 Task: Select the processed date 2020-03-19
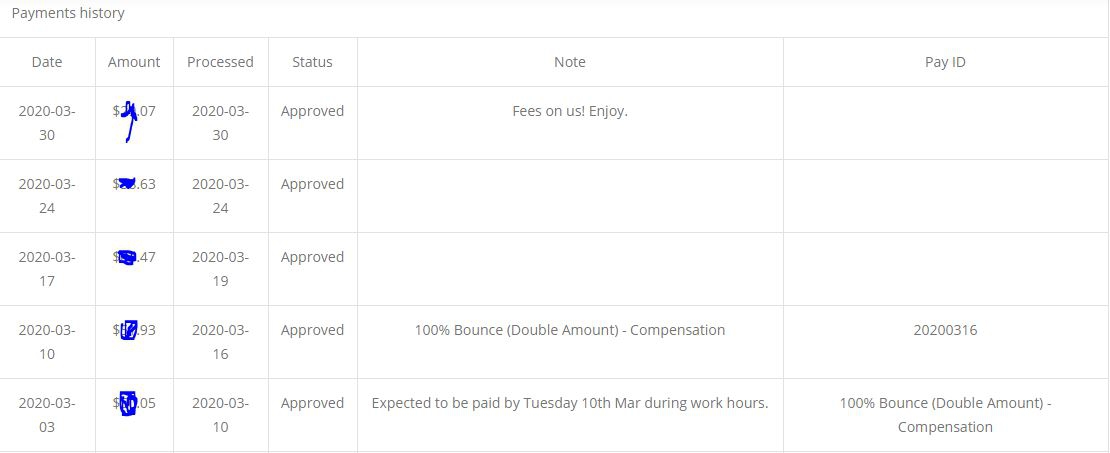point(220,269)
